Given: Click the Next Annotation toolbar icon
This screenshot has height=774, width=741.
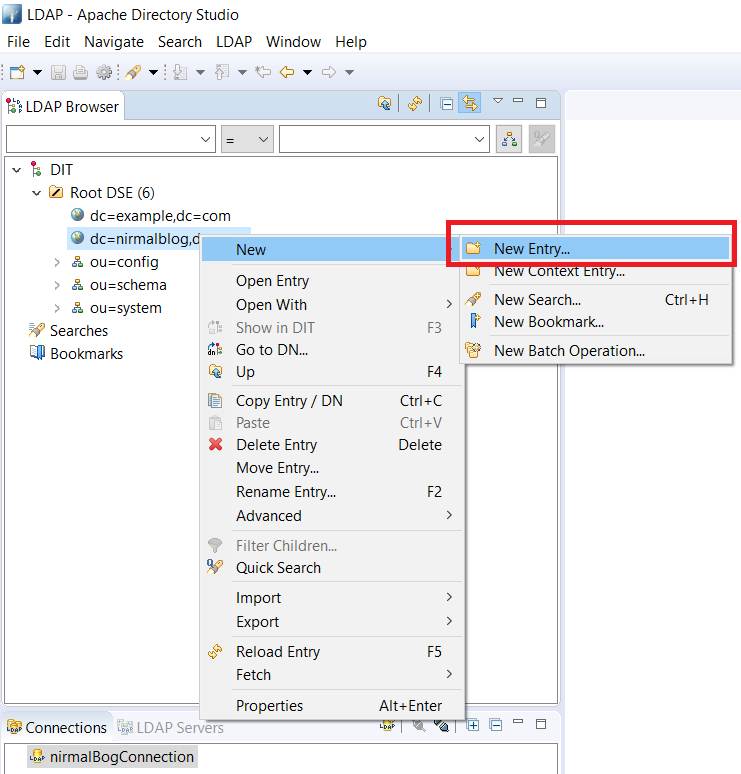Looking at the screenshot, I should (x=180, y=73).
